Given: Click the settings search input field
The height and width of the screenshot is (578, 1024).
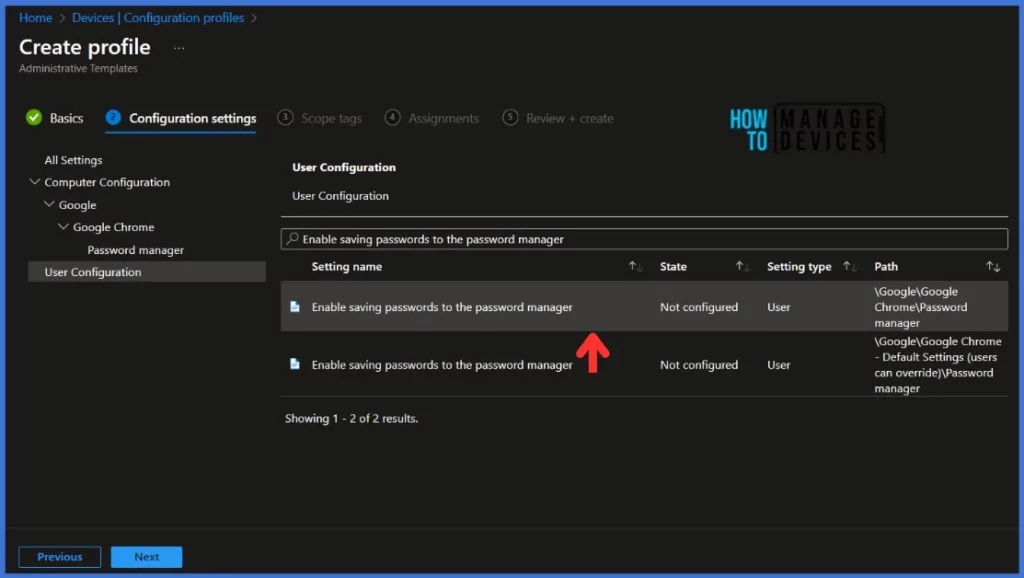Looking at the screenshot, I should 644,239.
